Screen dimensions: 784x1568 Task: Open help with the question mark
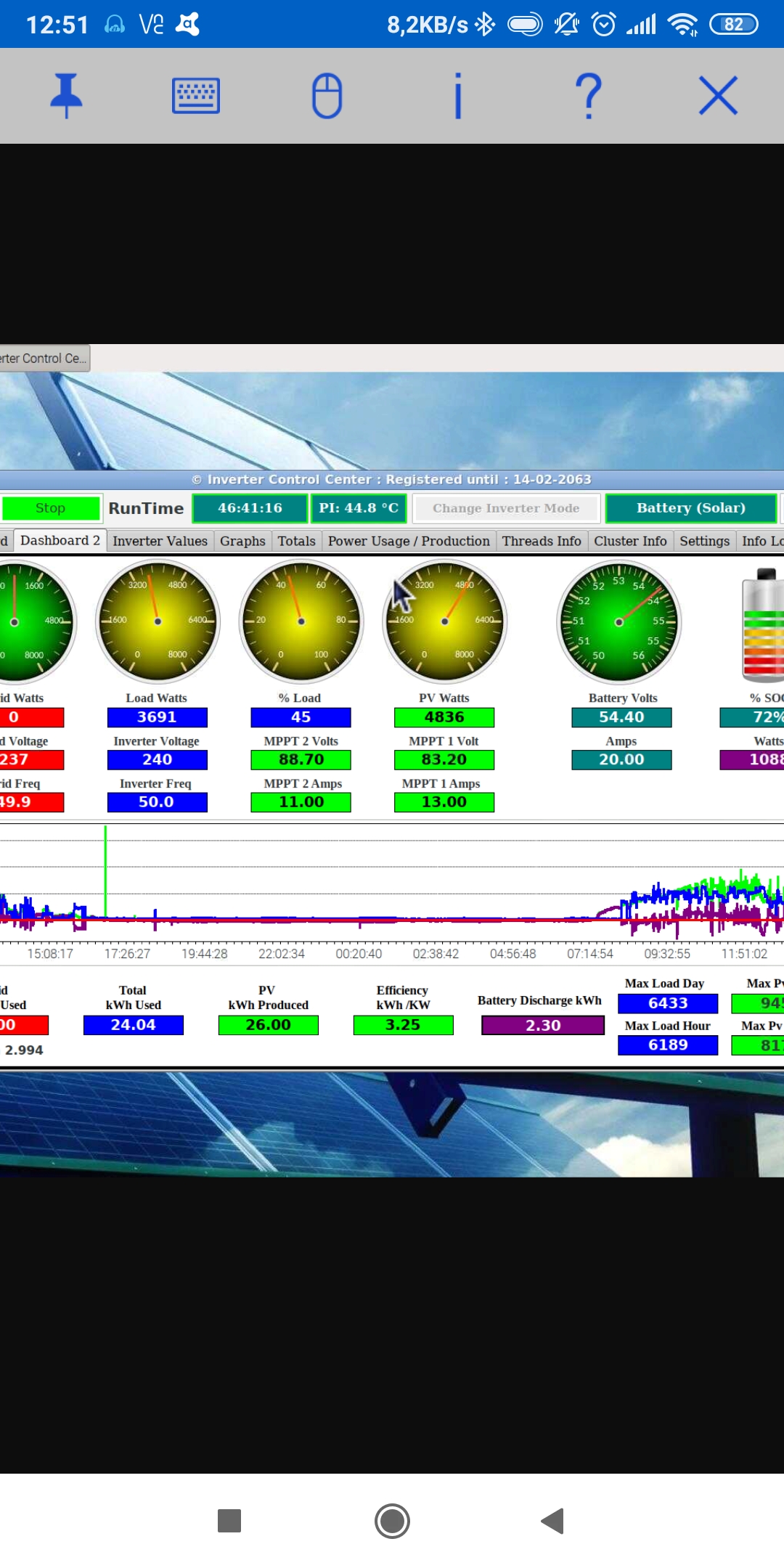(x=588, y=95)
